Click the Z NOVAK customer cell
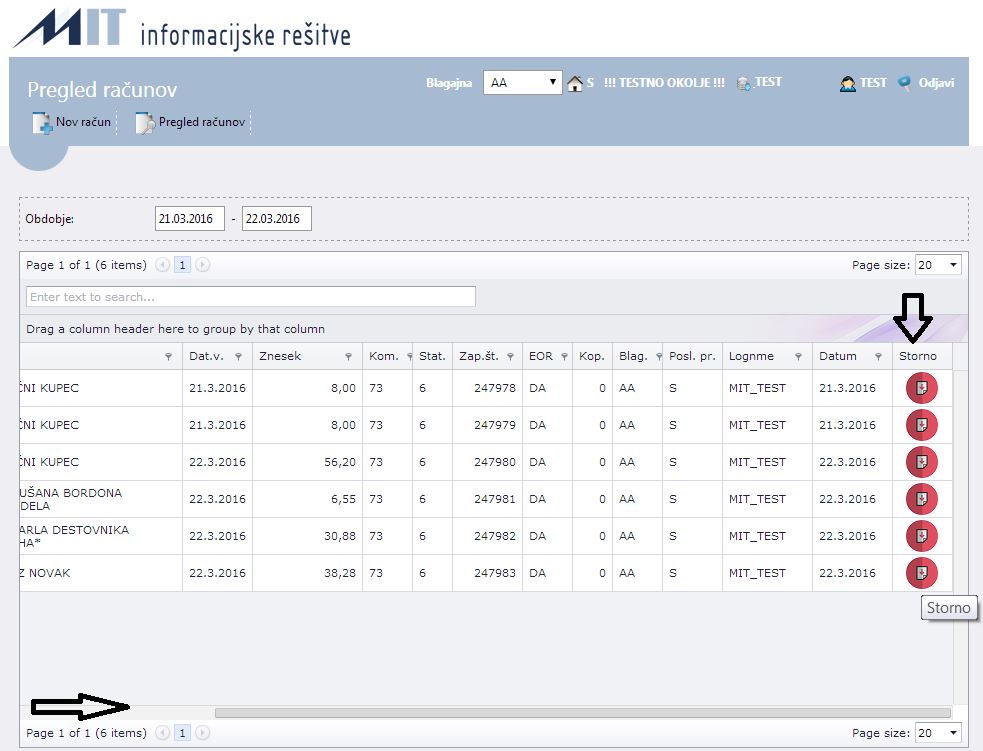 (x=101, y=573)
